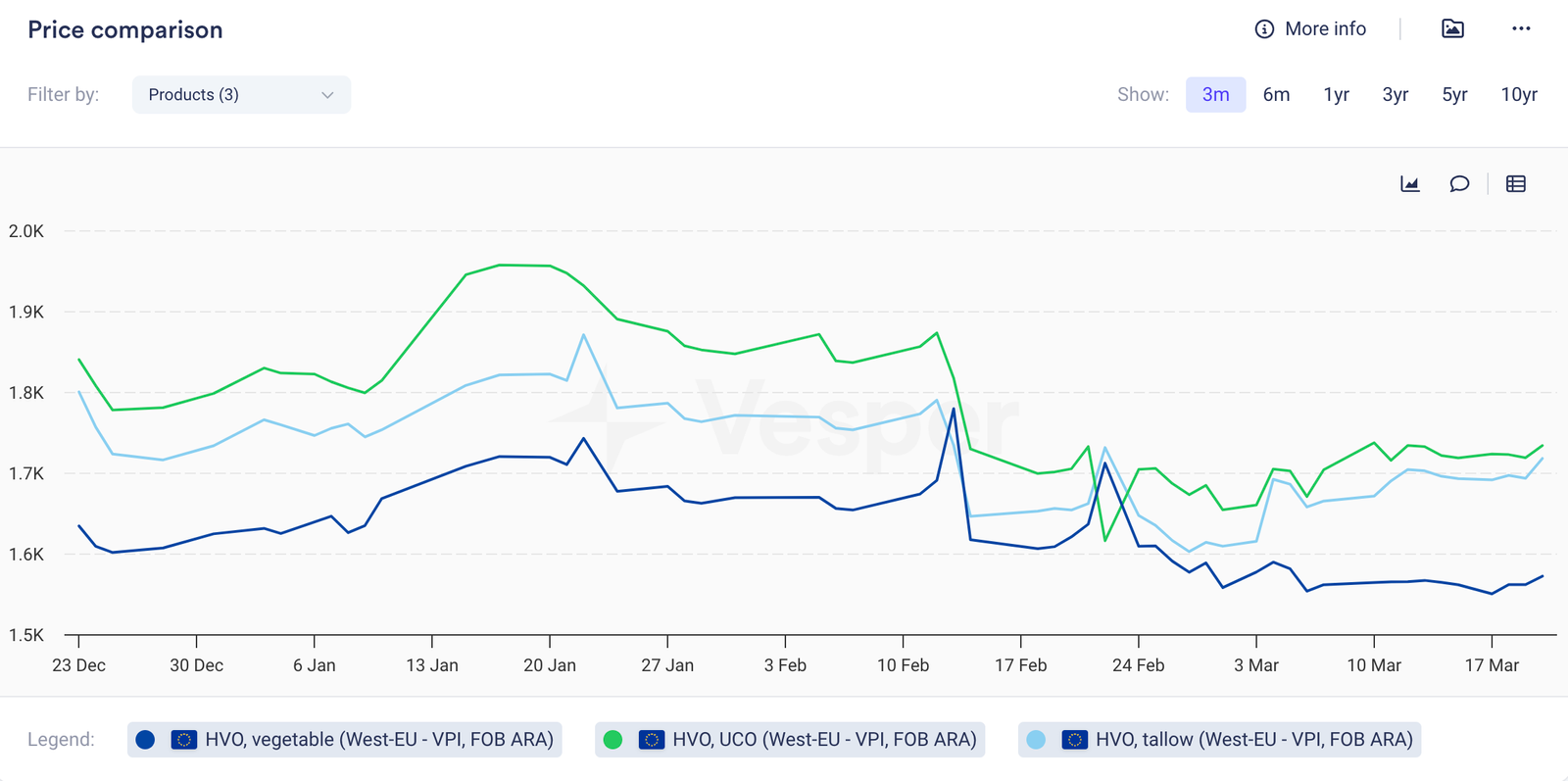Screen dimensions: 1568x781
Task: Click the 20 Jan axis tick label
Action: 550,665
